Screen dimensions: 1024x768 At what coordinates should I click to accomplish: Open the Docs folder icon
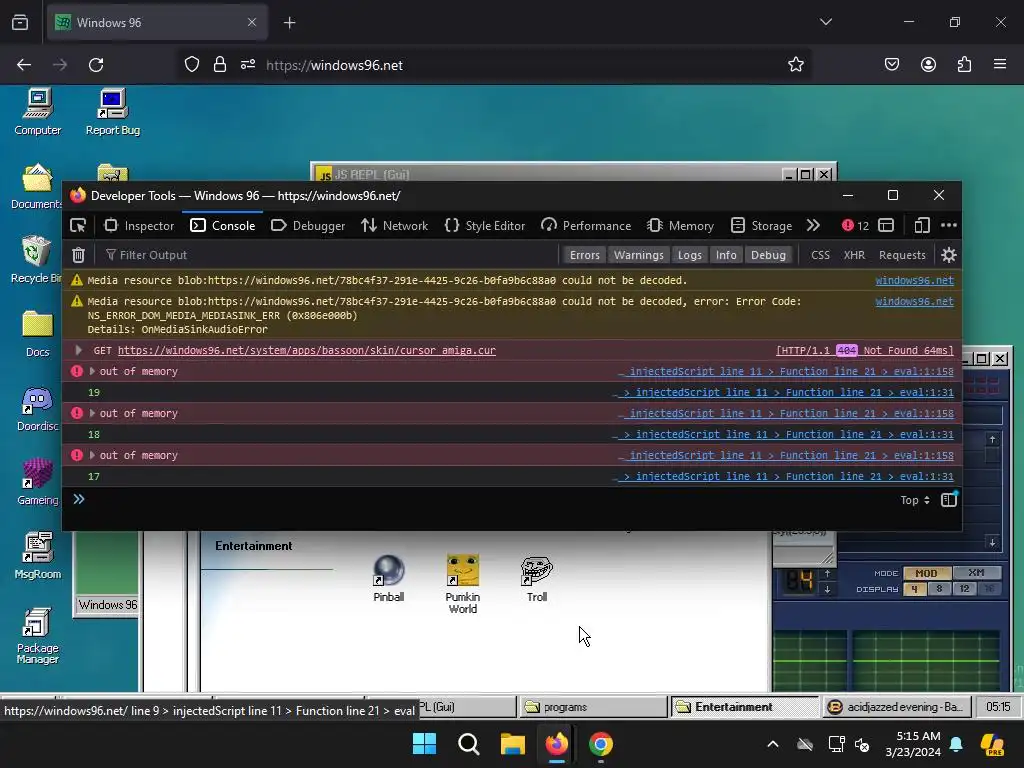pyautogui.click(x=37, y=334)
